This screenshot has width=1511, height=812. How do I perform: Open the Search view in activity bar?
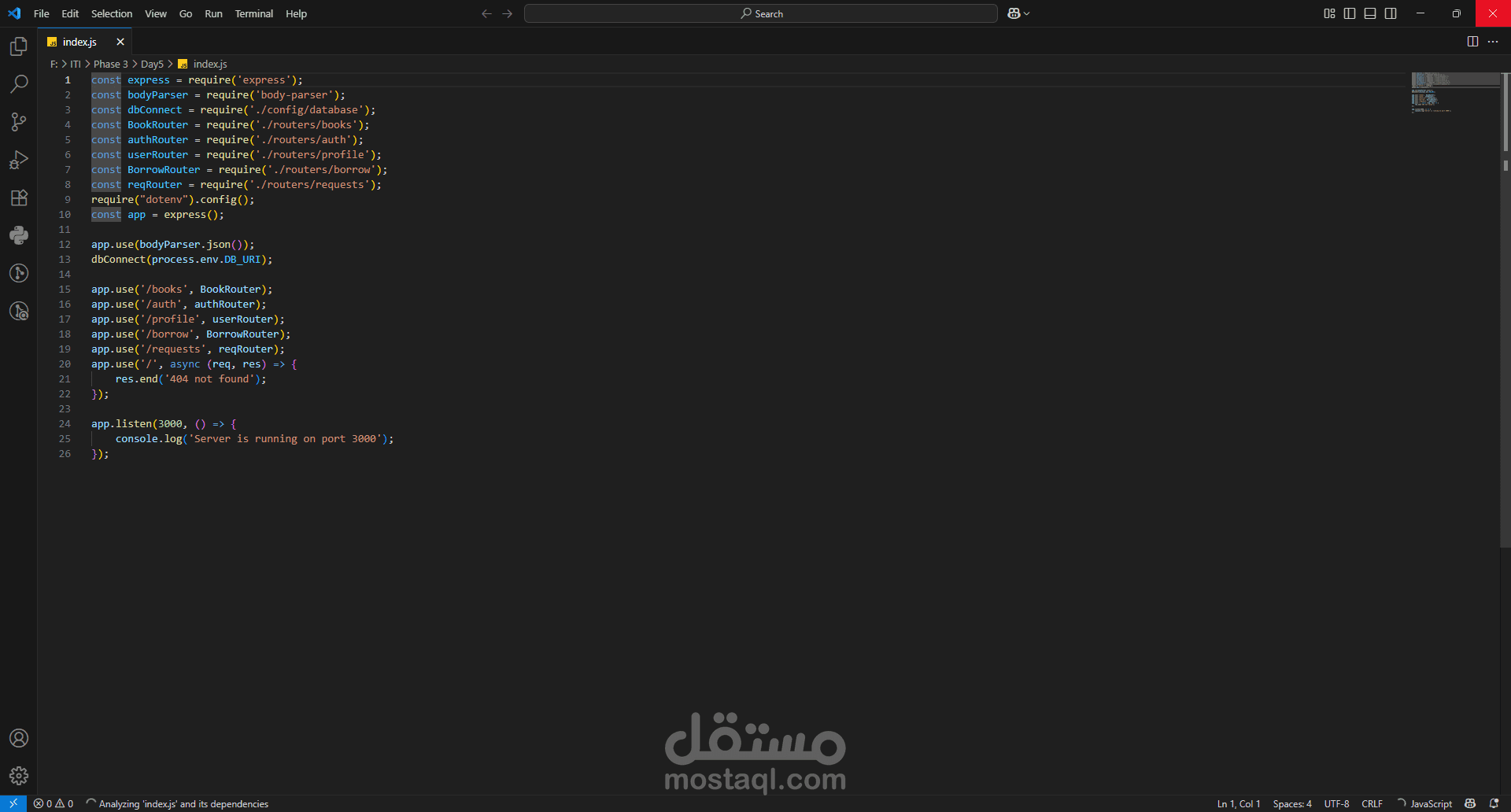point(19,84)
